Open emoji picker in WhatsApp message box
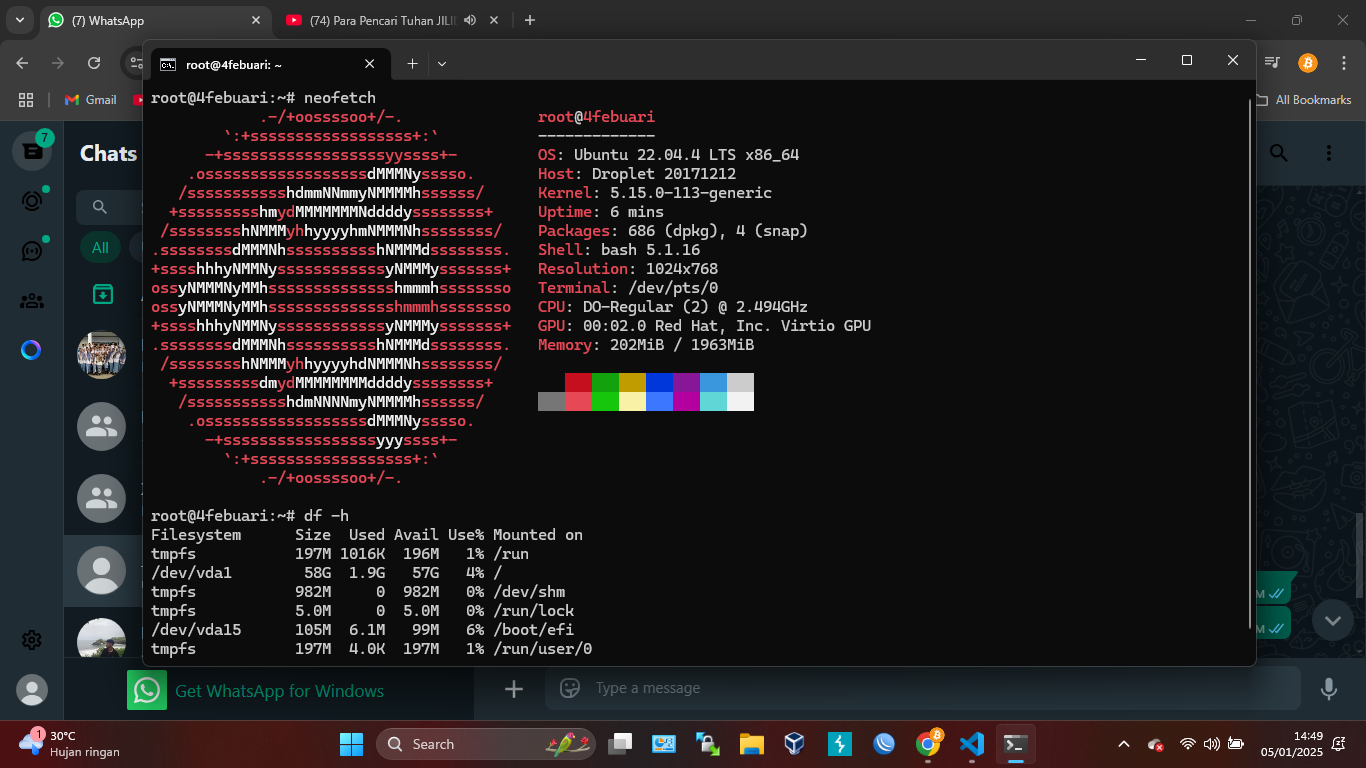 [x=570, y=688]
